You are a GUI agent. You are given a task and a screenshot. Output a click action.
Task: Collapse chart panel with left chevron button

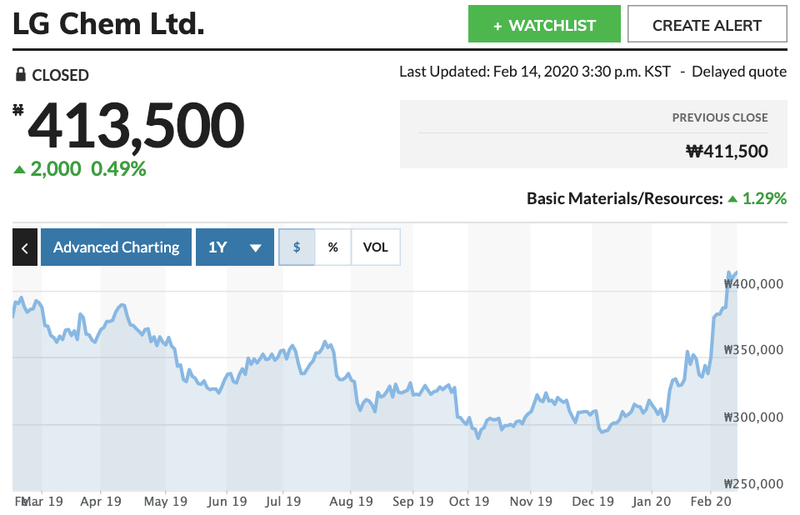pyautogui.click(x=24, y=247)
